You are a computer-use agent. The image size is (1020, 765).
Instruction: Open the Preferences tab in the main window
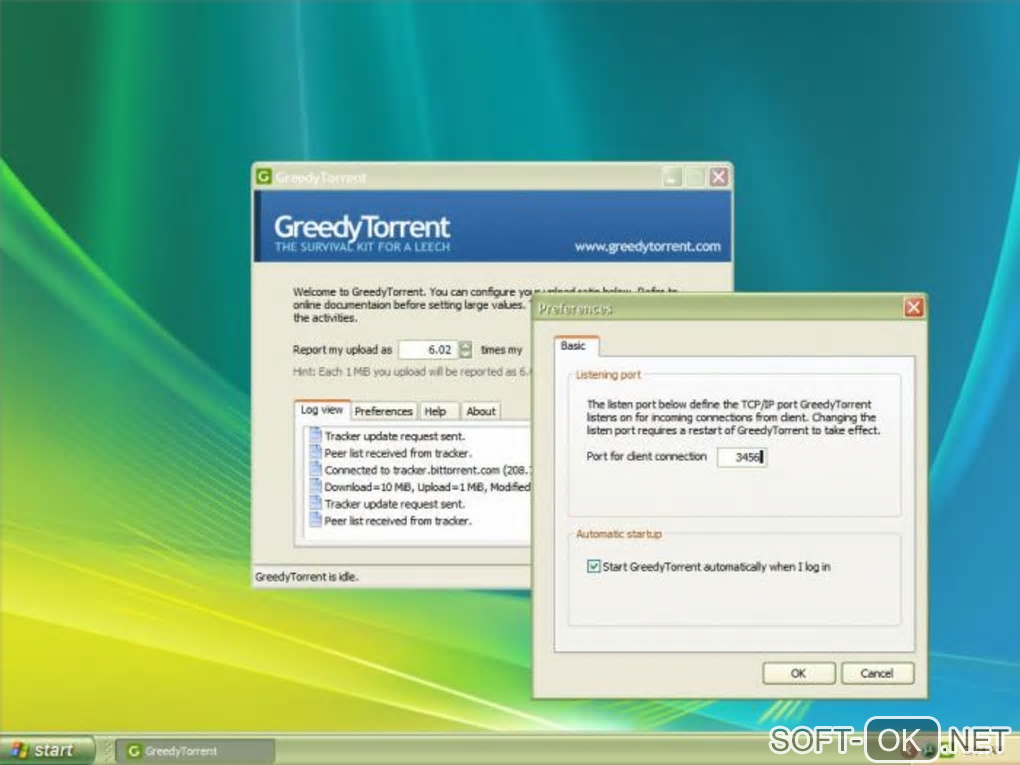[383, 411]
